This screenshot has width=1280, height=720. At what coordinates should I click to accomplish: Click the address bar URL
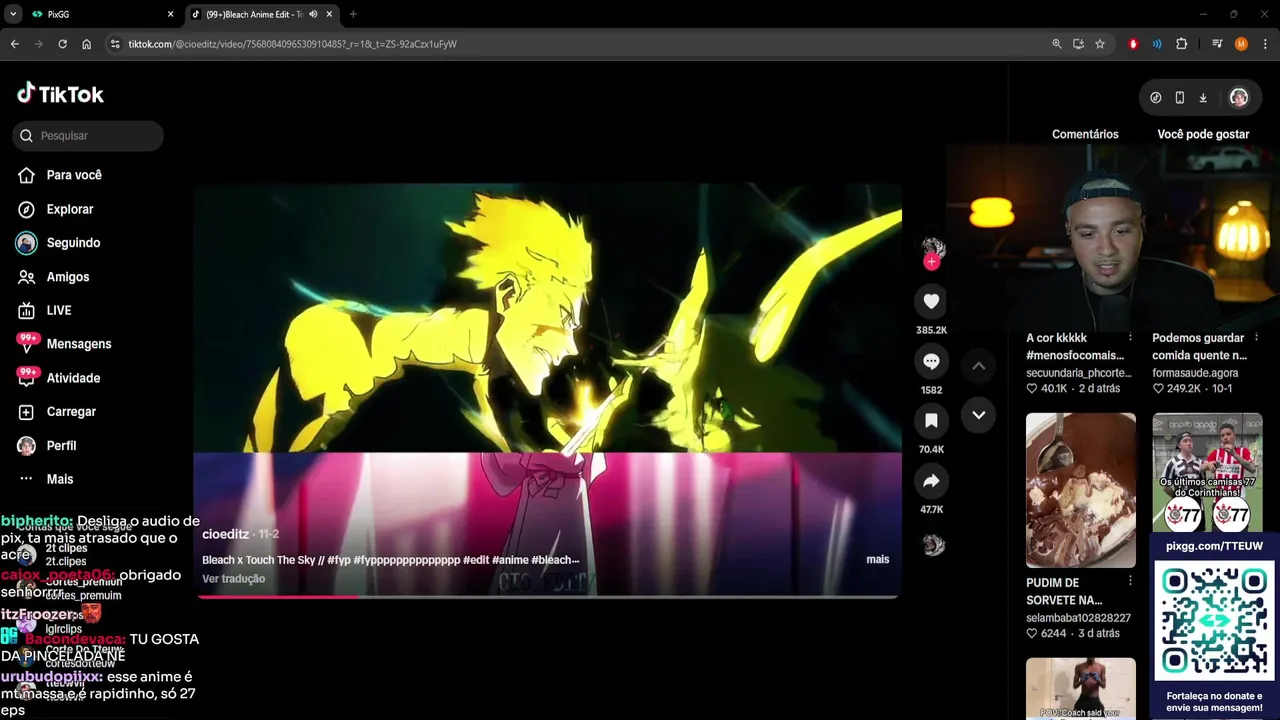pos(292,44)
